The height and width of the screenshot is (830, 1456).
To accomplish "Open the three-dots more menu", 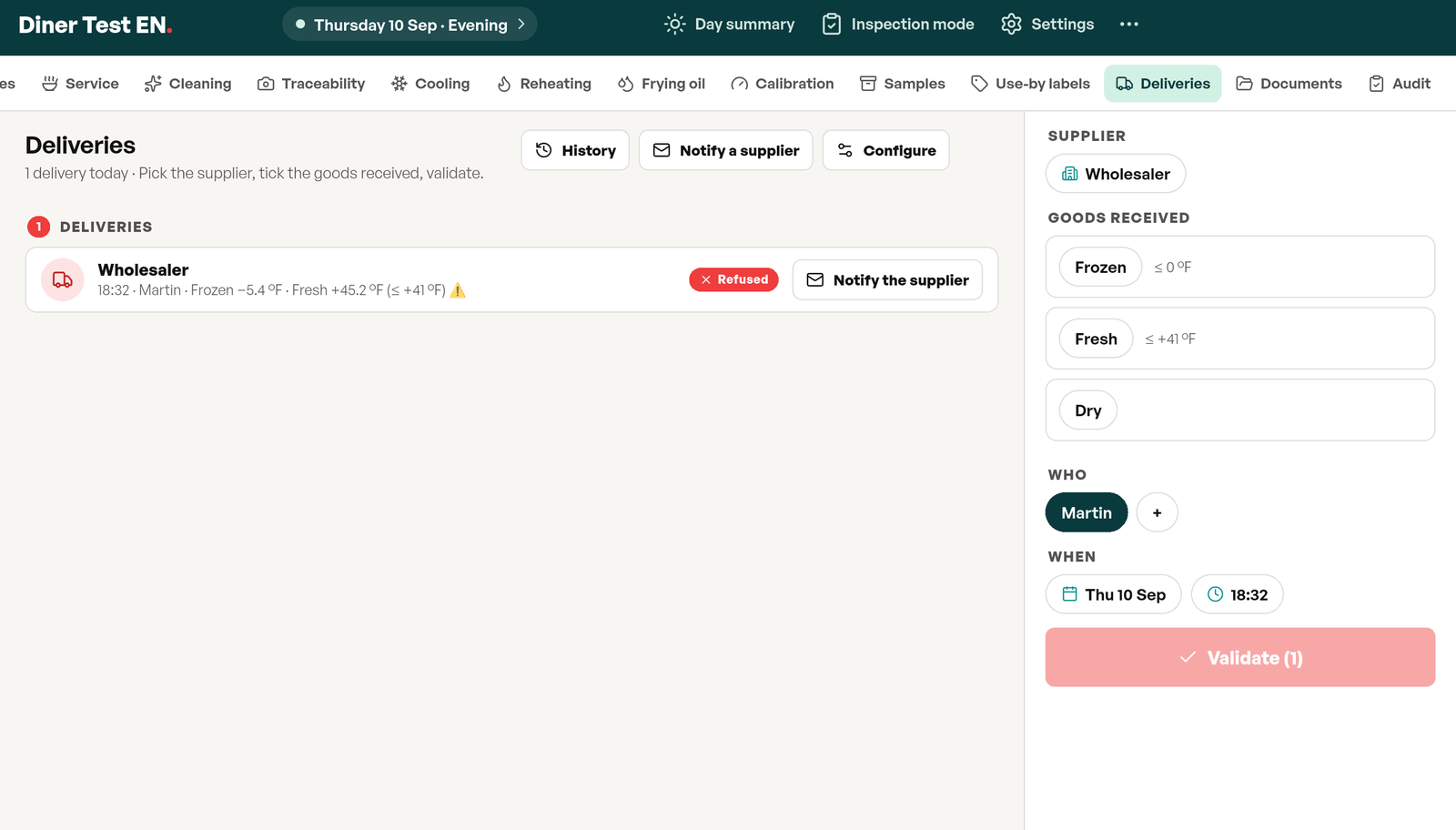I will [1129, 25].
